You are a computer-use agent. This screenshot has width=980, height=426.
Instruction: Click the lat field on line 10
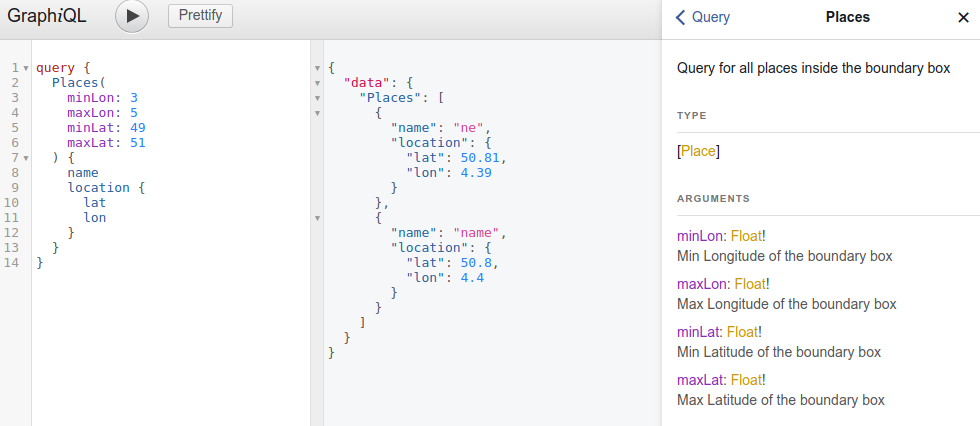coord(95,202)
